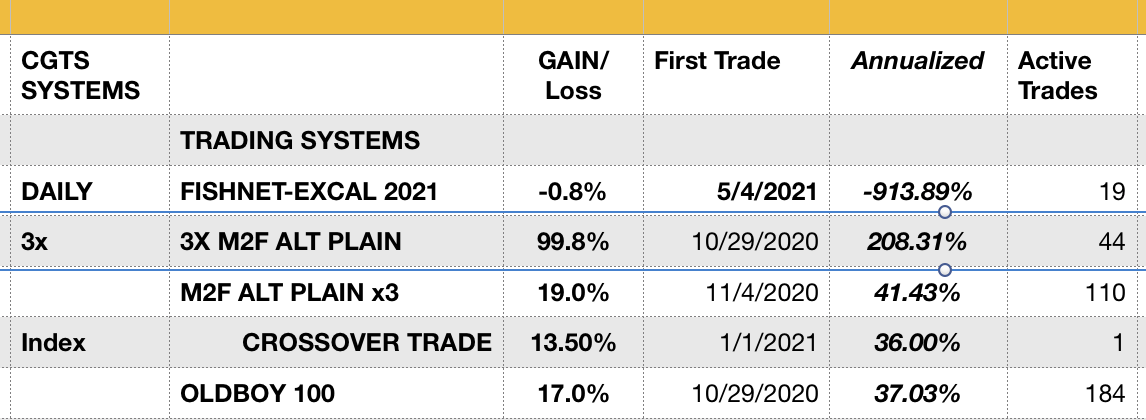Click the 36.00% annualized value
The image size is (1146, 420).
point(918,342)
